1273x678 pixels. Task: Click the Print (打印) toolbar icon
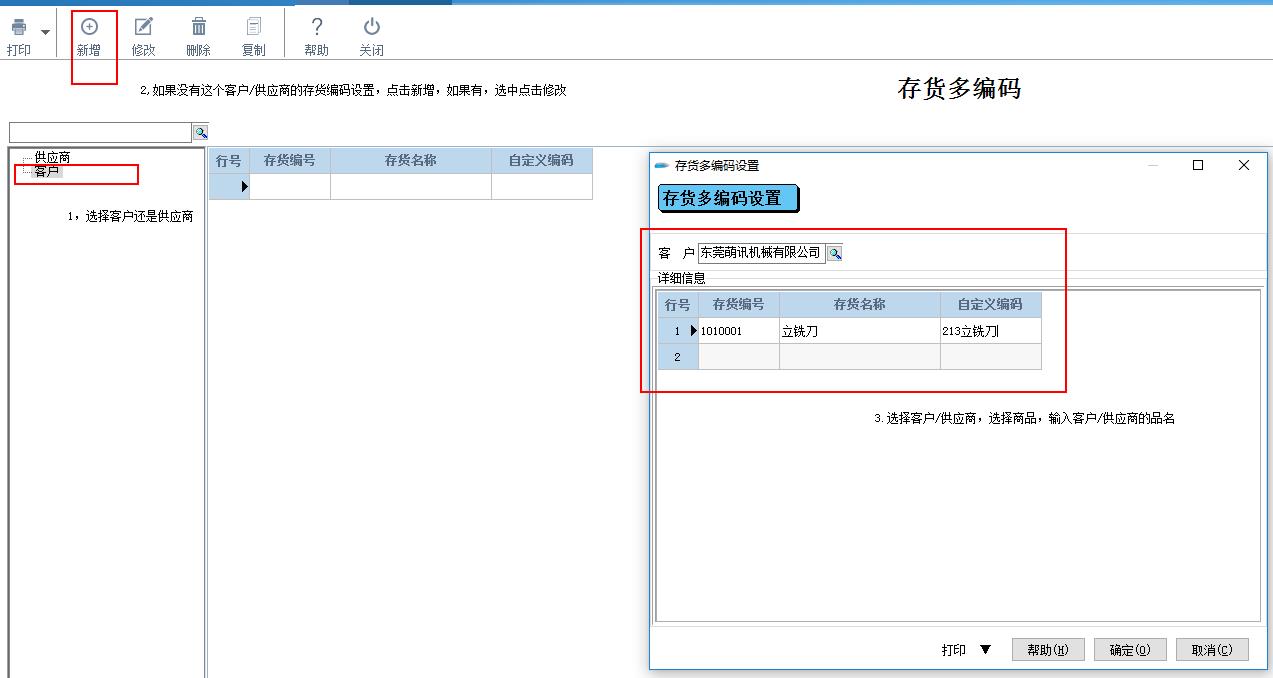pyautogui.click(x=18, y=29)
